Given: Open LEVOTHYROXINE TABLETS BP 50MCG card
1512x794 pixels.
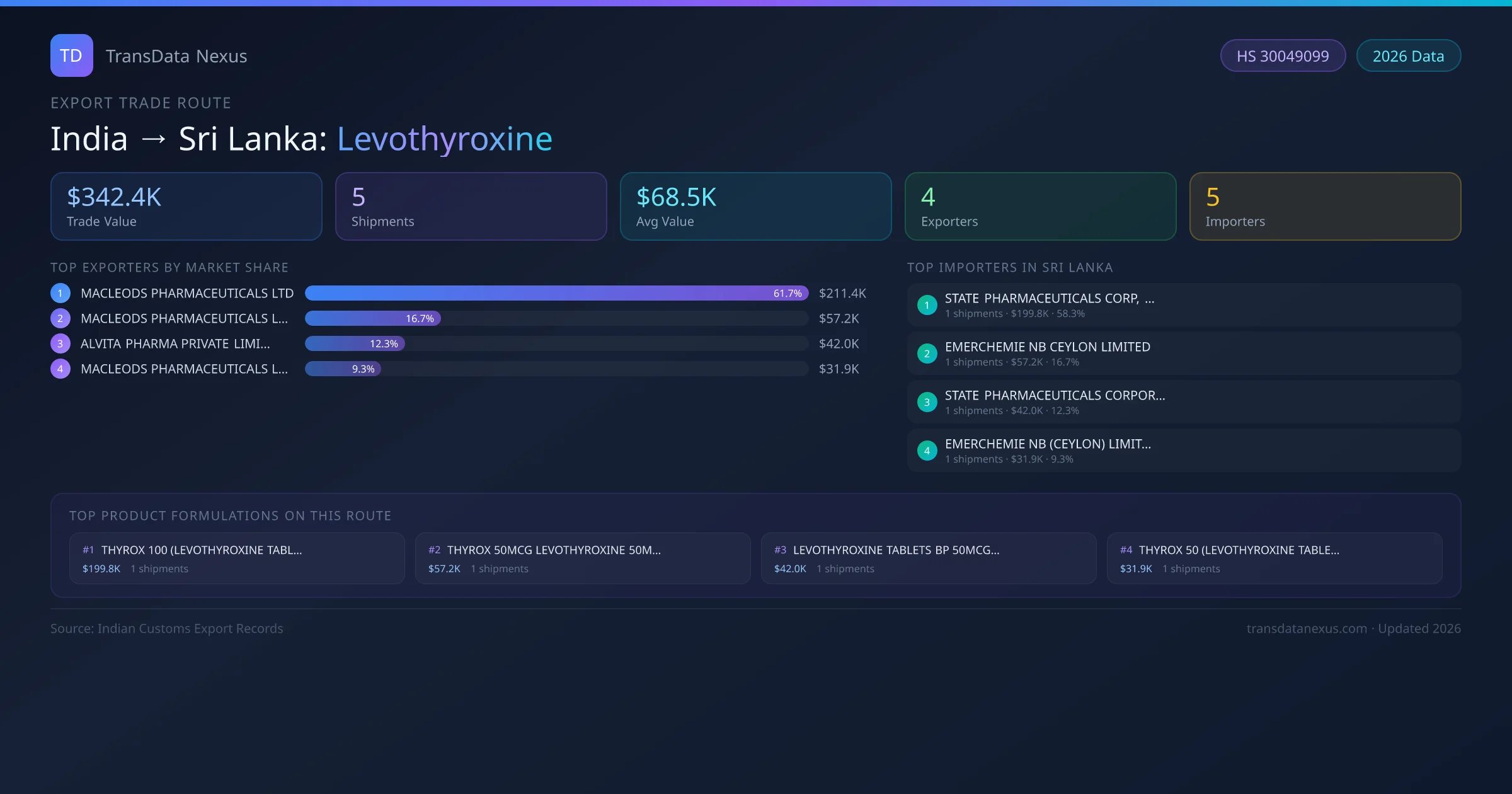Looking at the screenshot, I should 928,558.
